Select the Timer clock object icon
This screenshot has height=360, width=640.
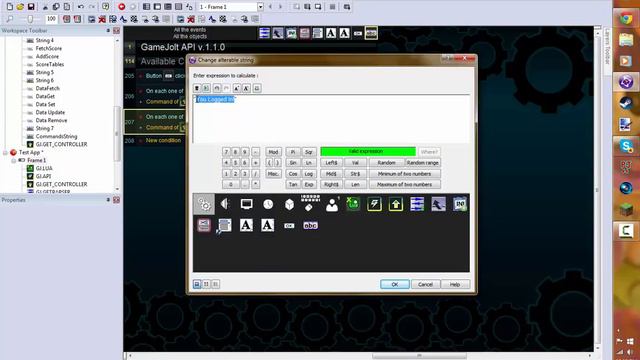pyautogui.click(x=268, y=204)
